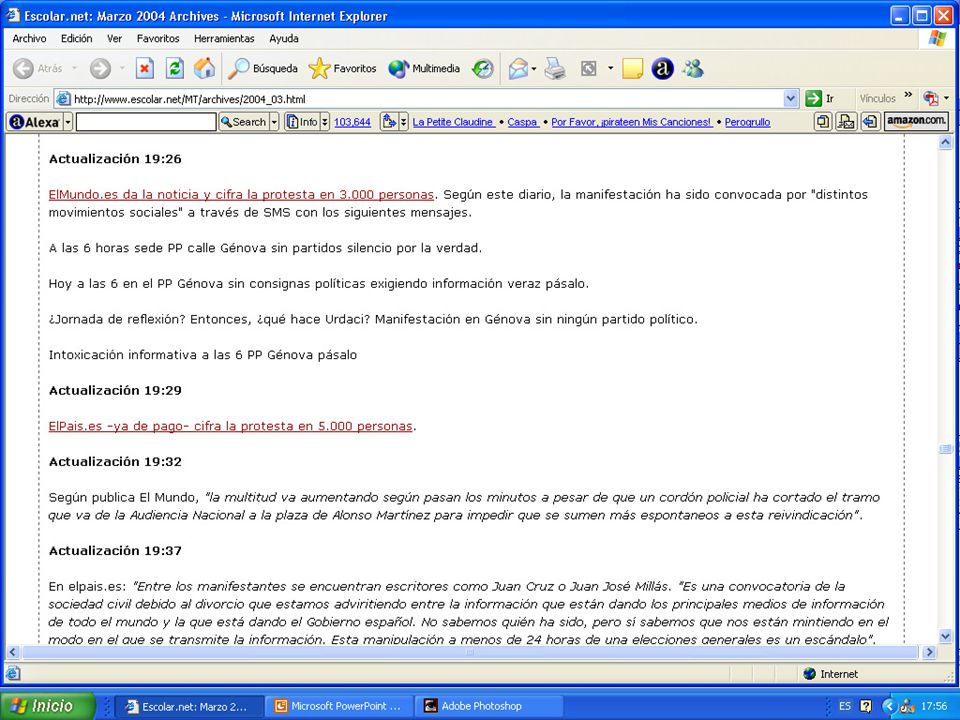The image size is (960, 720).
Task: Open the ElMundo.es 3.000 personas link
Action: (241, 195)
